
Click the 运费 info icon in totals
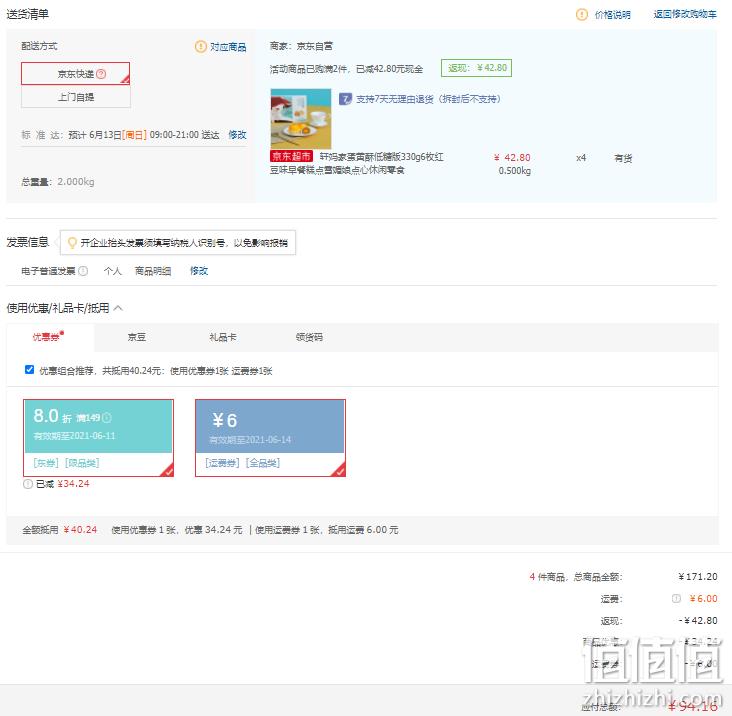(x=676, y=598)
